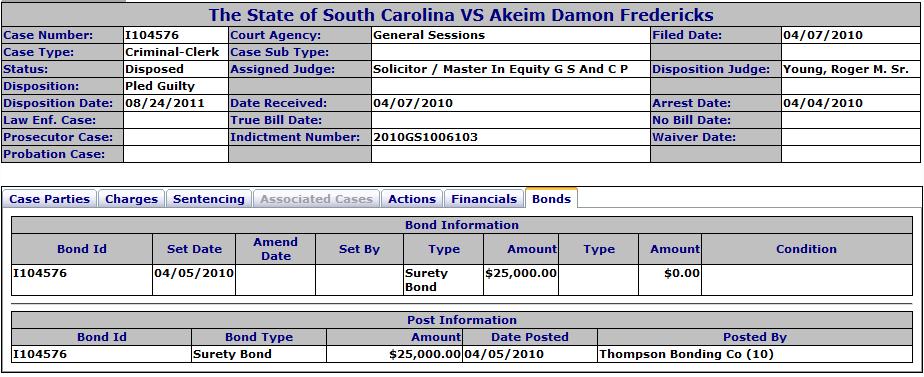Viewport: 924px width, 377px height.
Task: Open the Financials tab
Action: (484, 199)
